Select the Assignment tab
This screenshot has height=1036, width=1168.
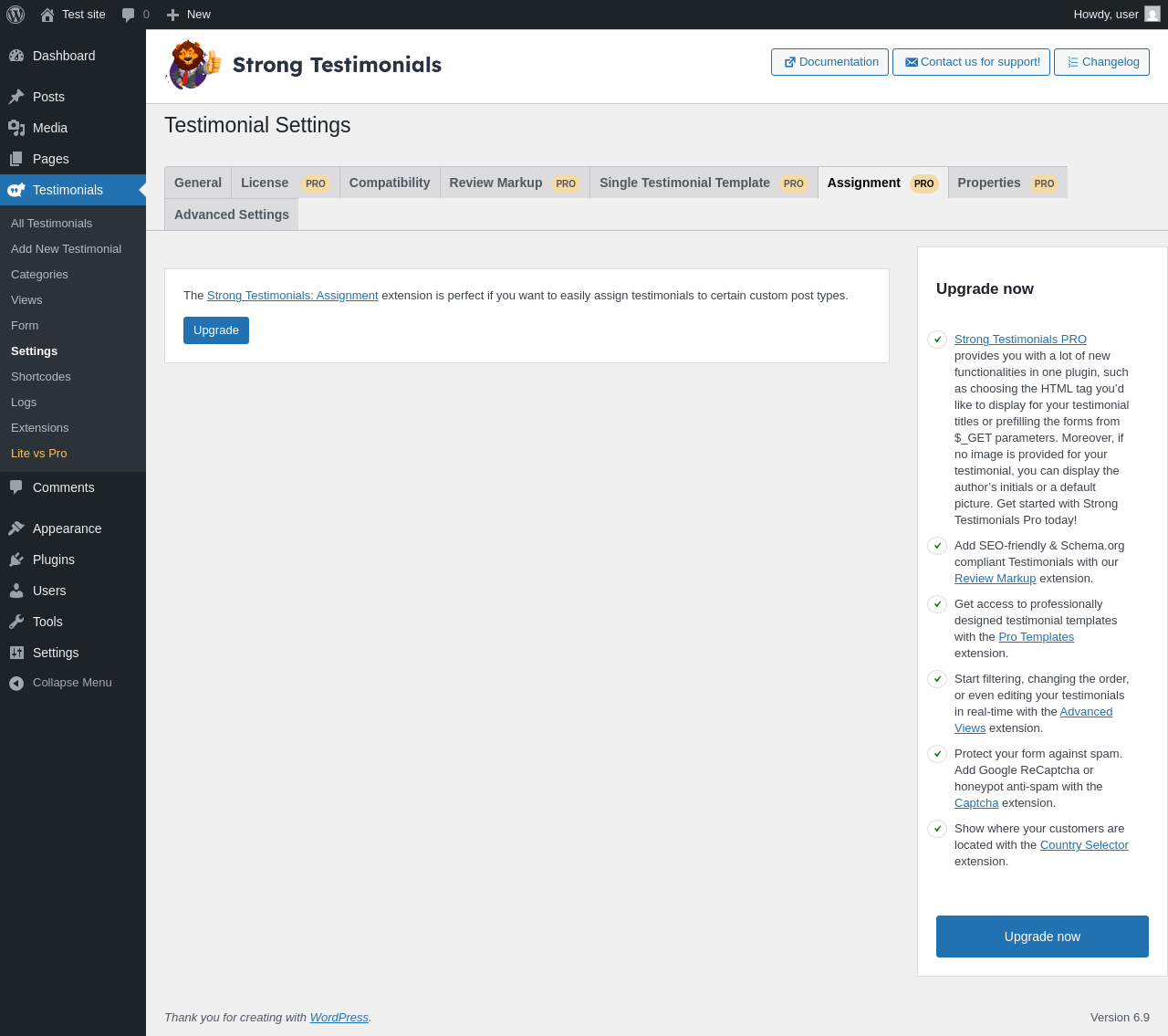pos(883,183)
